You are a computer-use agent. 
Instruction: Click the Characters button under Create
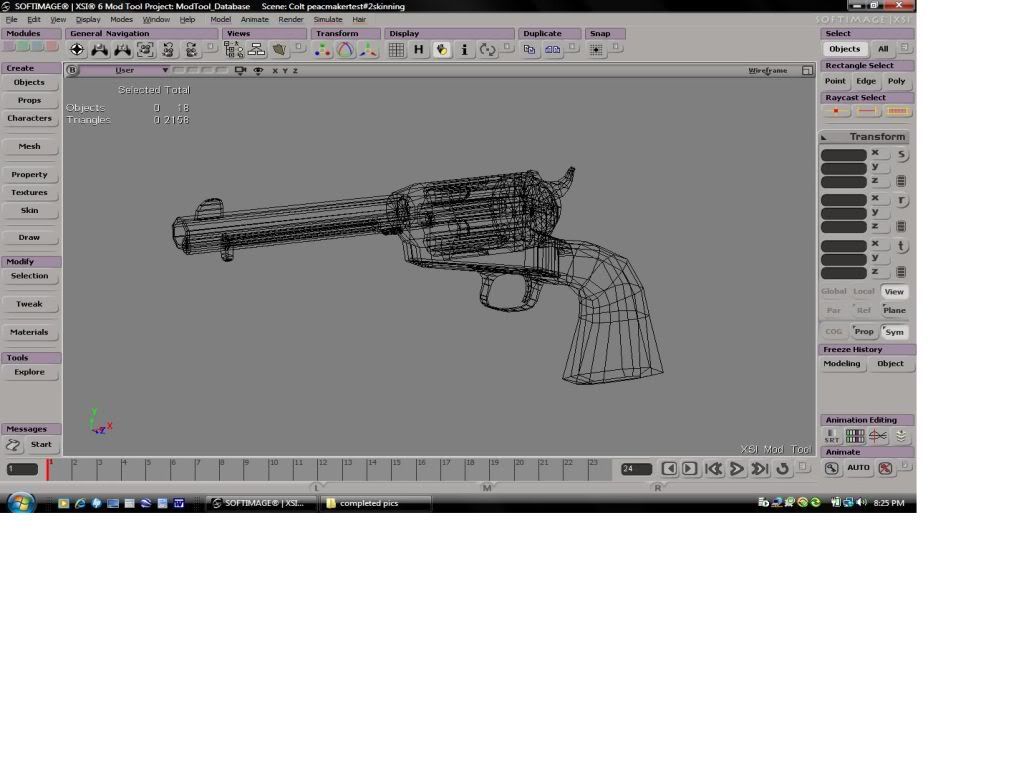pos(29,118)
